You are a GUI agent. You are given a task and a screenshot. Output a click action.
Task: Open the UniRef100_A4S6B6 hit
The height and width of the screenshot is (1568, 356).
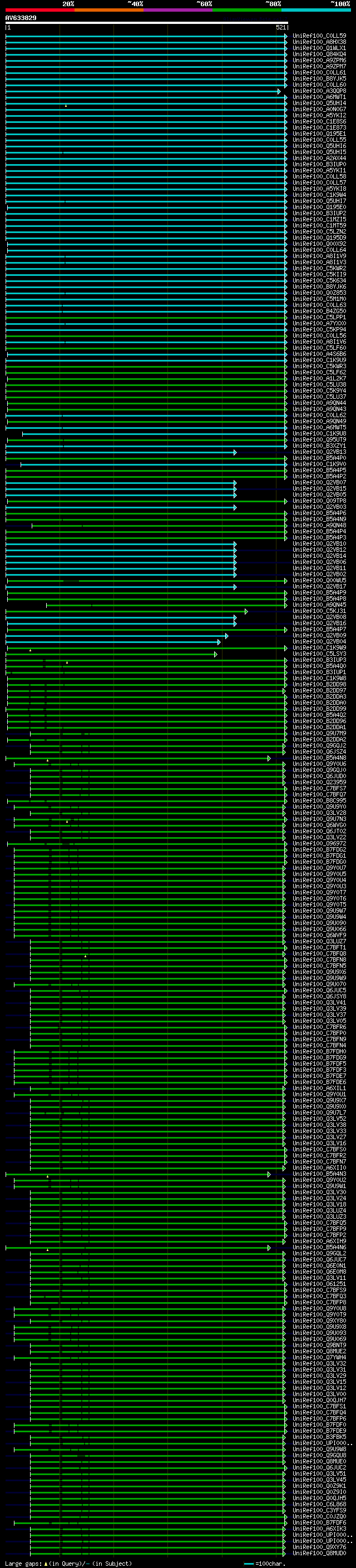319,354
